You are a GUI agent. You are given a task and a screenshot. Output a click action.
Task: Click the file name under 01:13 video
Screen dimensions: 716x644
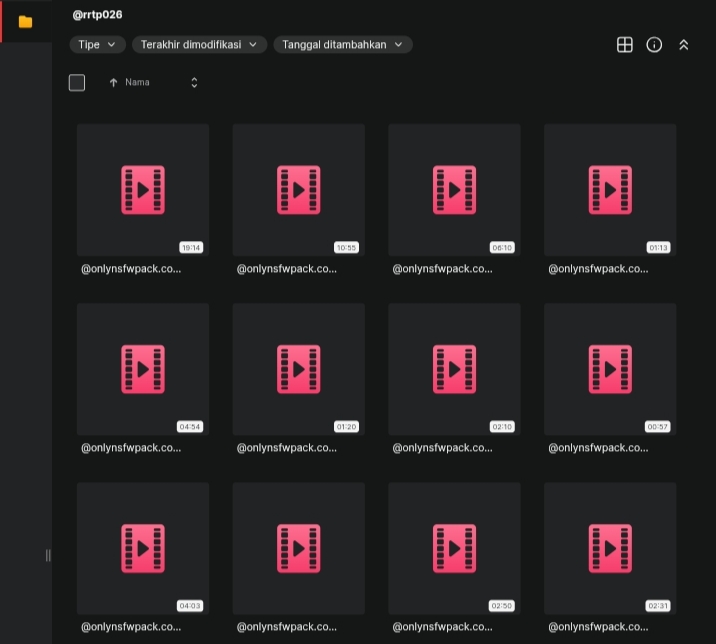[x=598, y=269]
